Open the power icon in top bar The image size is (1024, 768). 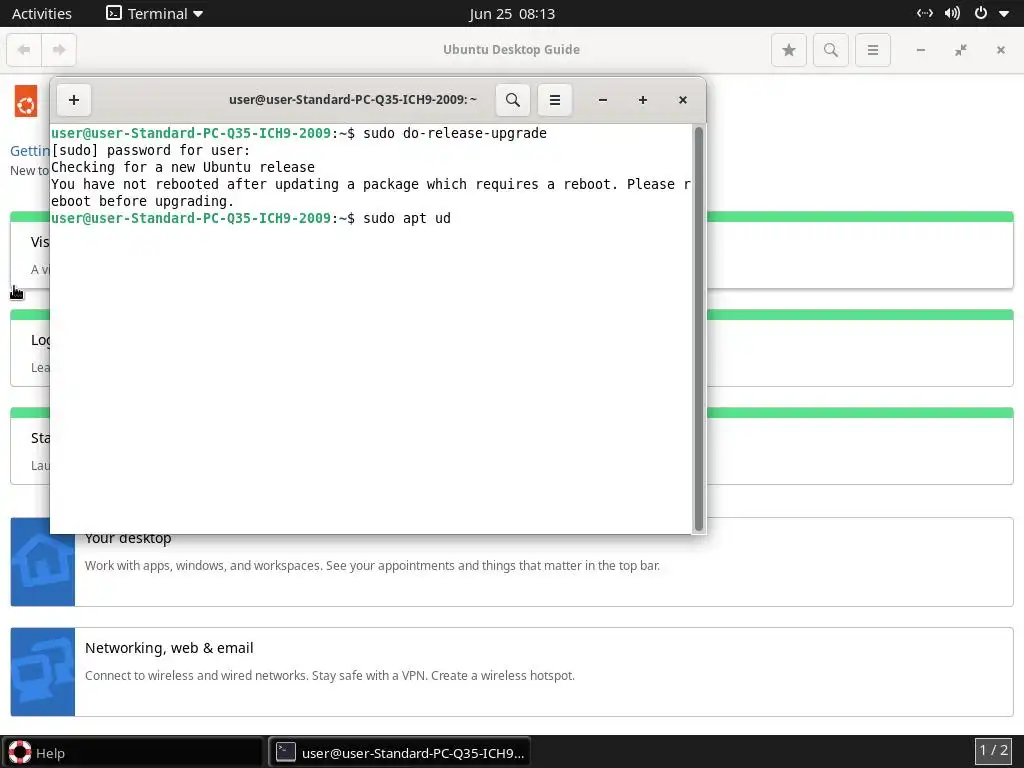point(981,13)
